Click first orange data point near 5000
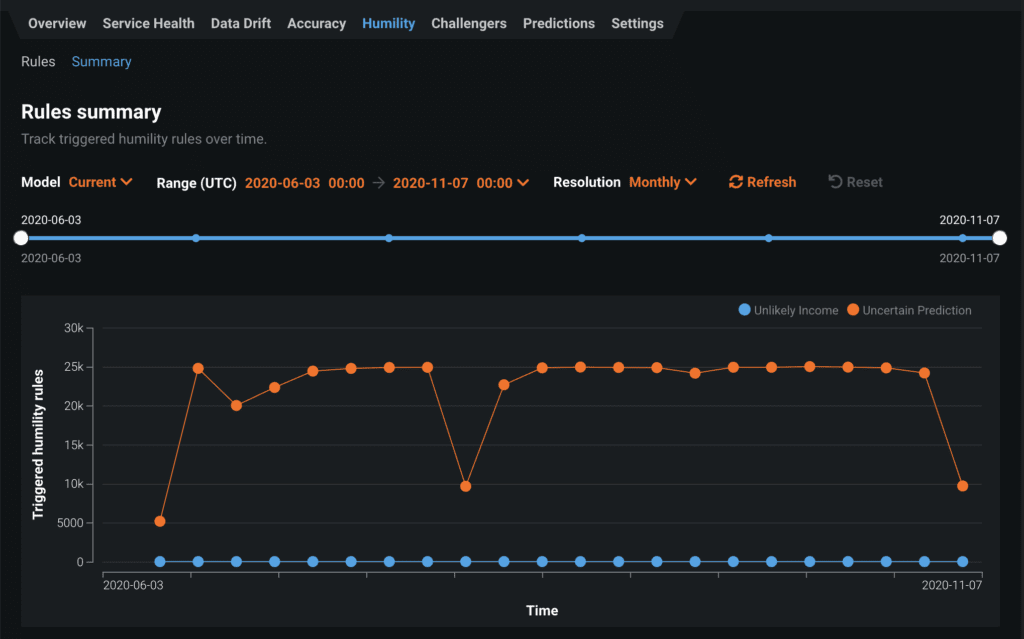Image resolution: width=1024 pixels, height=639 pixels. pyautogui.click(x=160, y=521)
